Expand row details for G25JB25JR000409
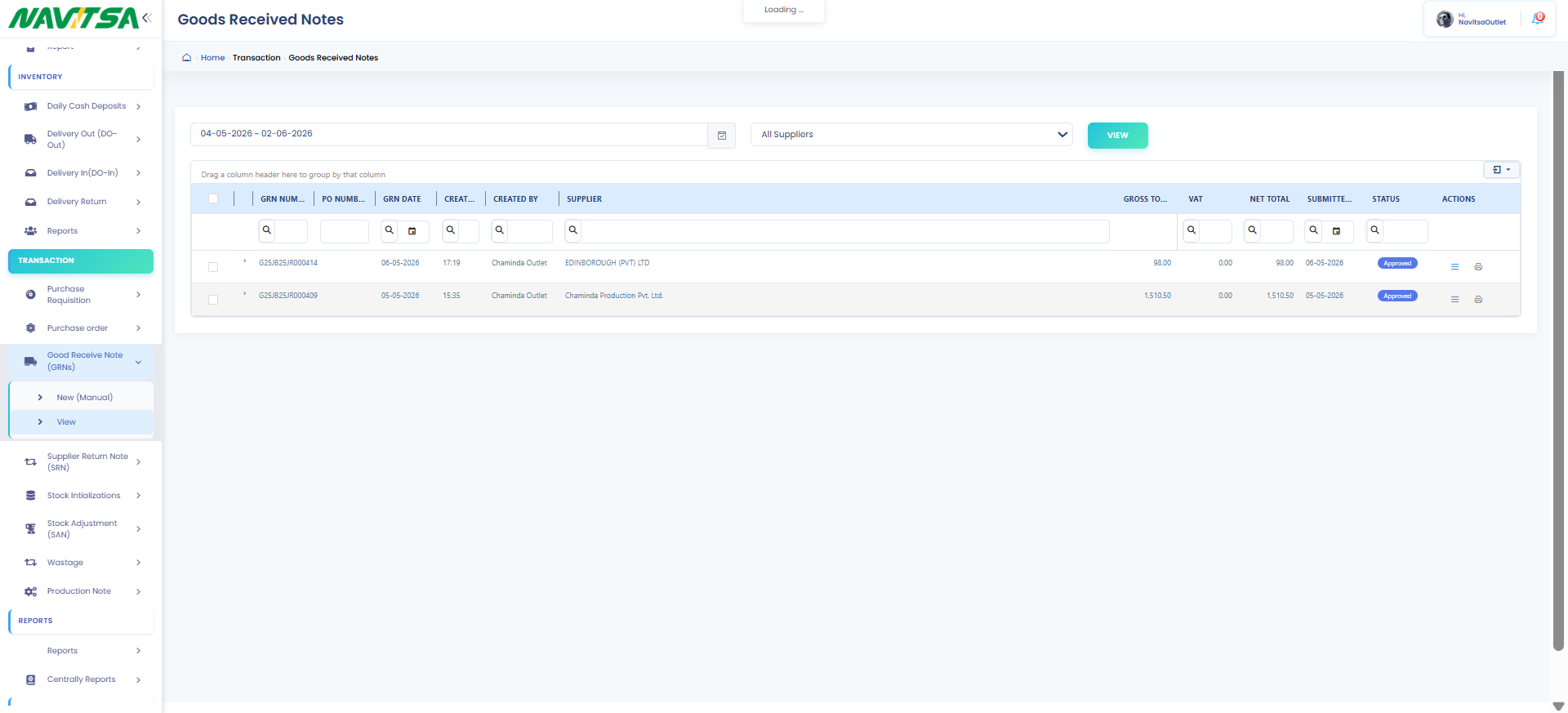This screenshot has width=1568, height=713. coord(244,294)
